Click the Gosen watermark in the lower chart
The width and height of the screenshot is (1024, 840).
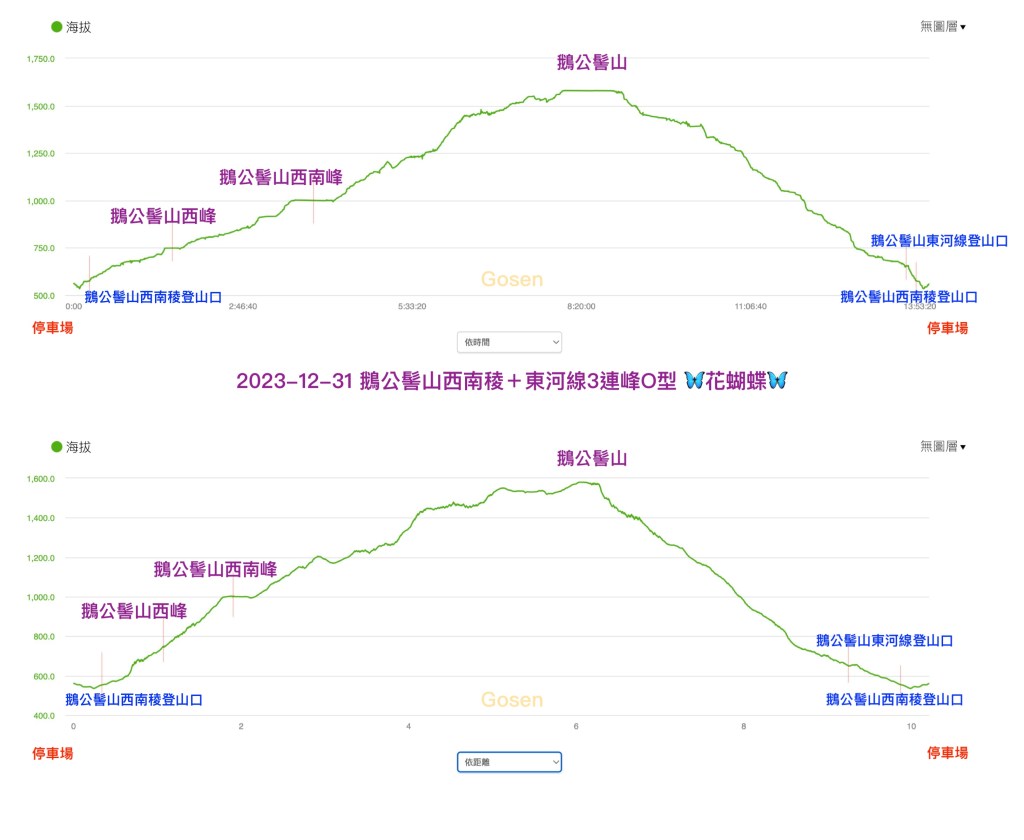click(512, 700)
